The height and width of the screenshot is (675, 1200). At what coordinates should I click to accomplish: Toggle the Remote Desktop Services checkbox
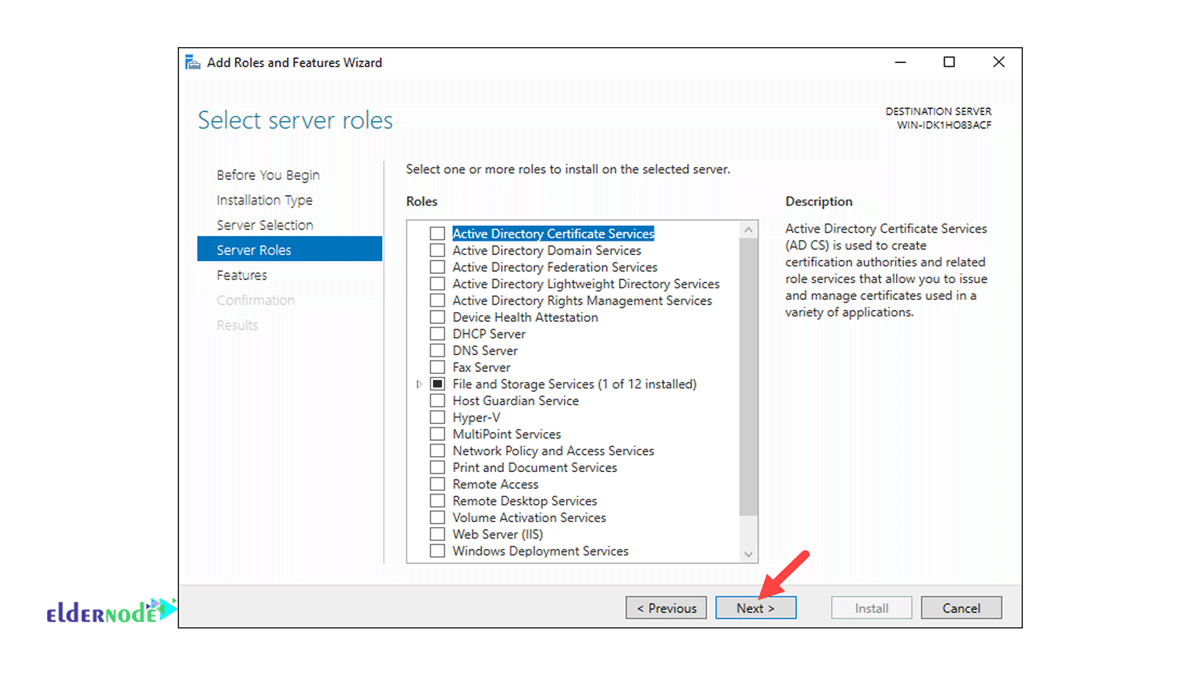(437, 500)
